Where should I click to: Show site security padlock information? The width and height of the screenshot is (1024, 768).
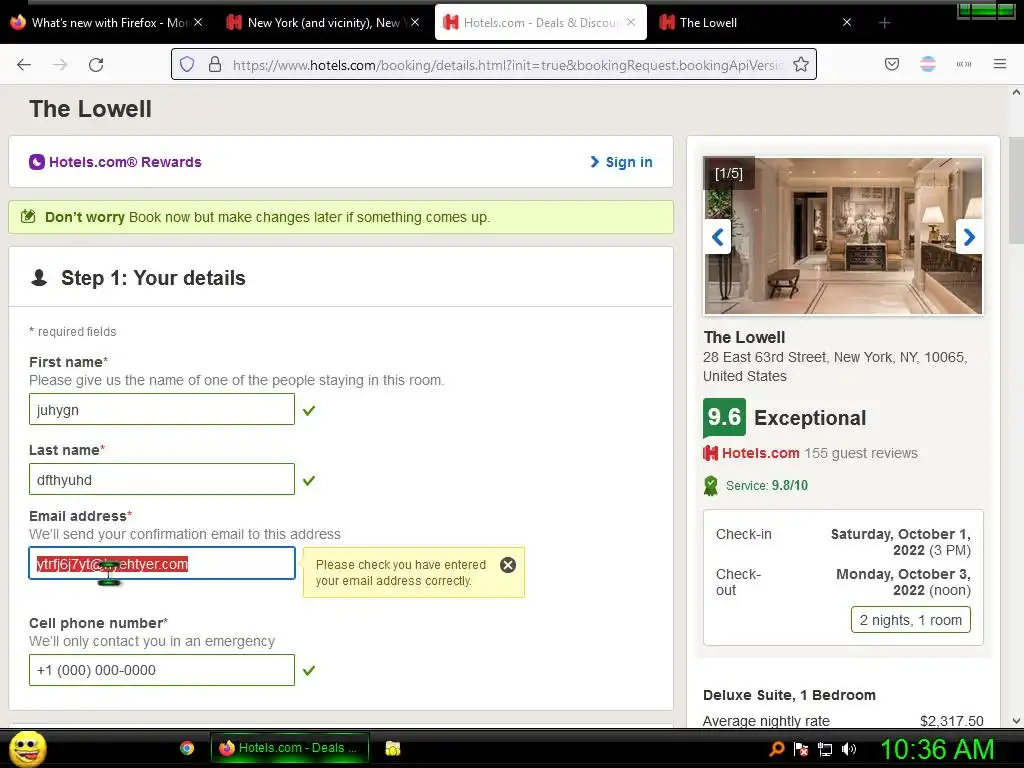tap(215, 65)
